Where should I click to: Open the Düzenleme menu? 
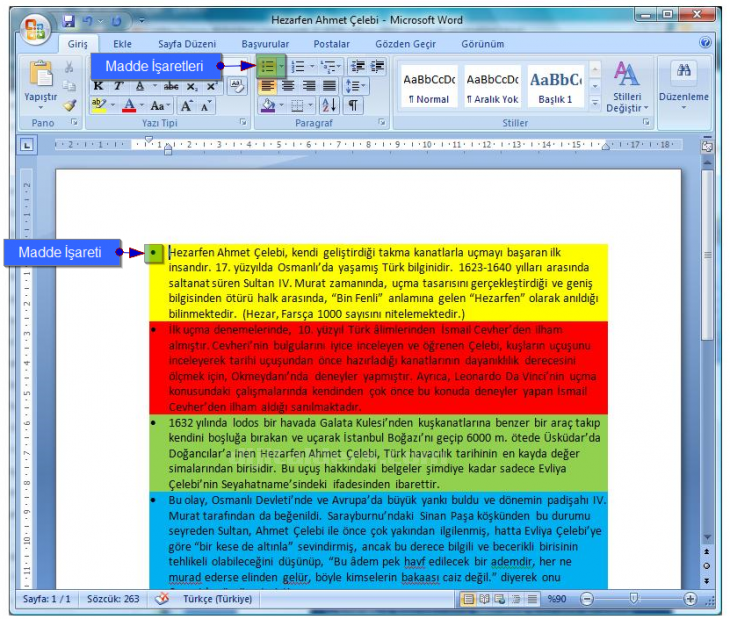(683, 87)
